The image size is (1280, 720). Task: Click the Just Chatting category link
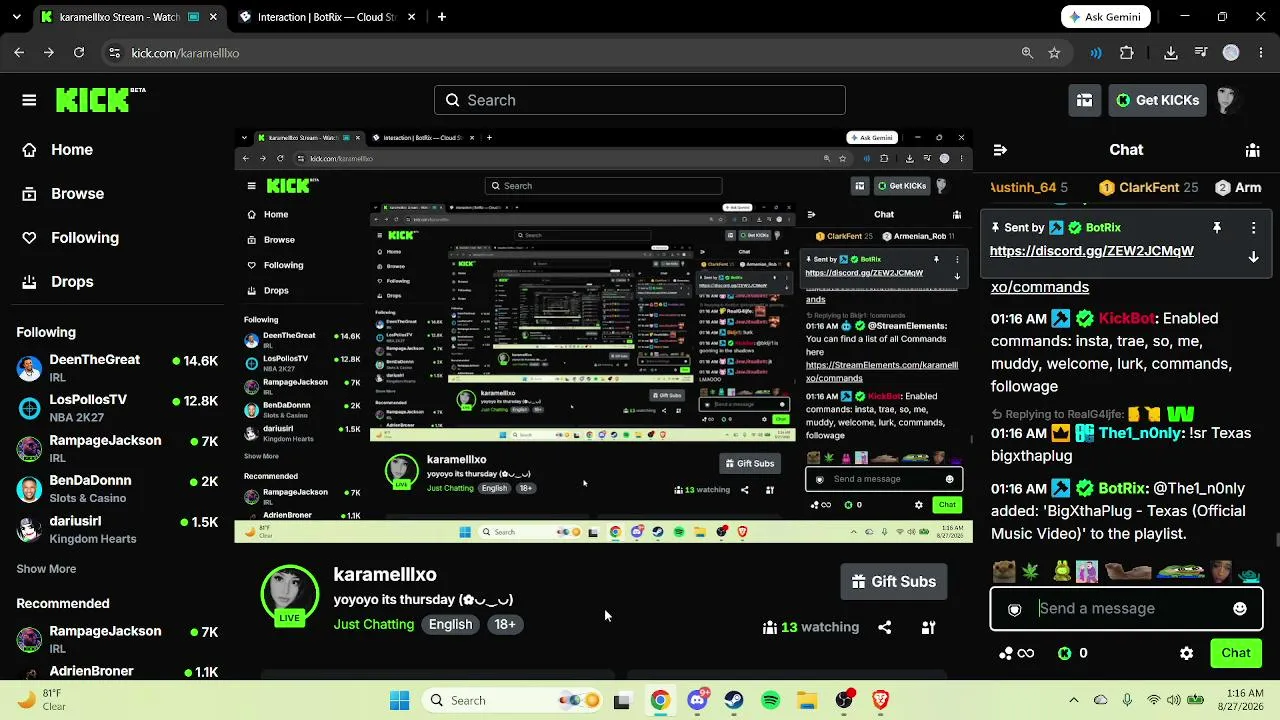pyautogui.click(x=374, y=624)
